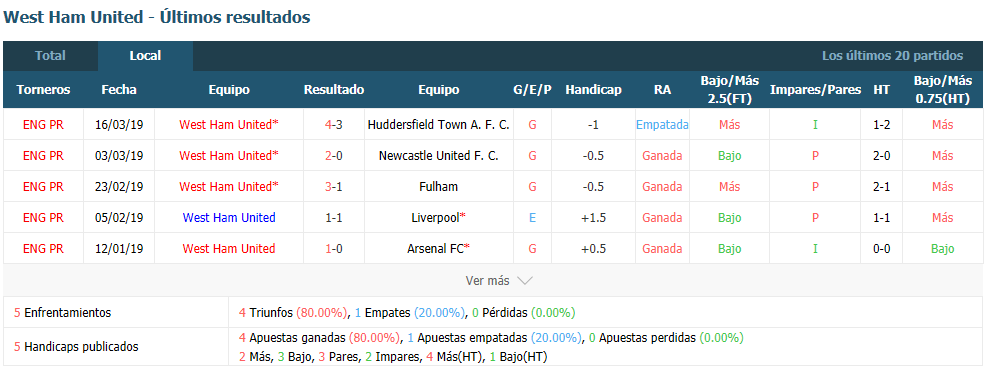Click the Handicap column header
Image resolution: width=989 pixels, height=372 pixels.
click(593, 90)
